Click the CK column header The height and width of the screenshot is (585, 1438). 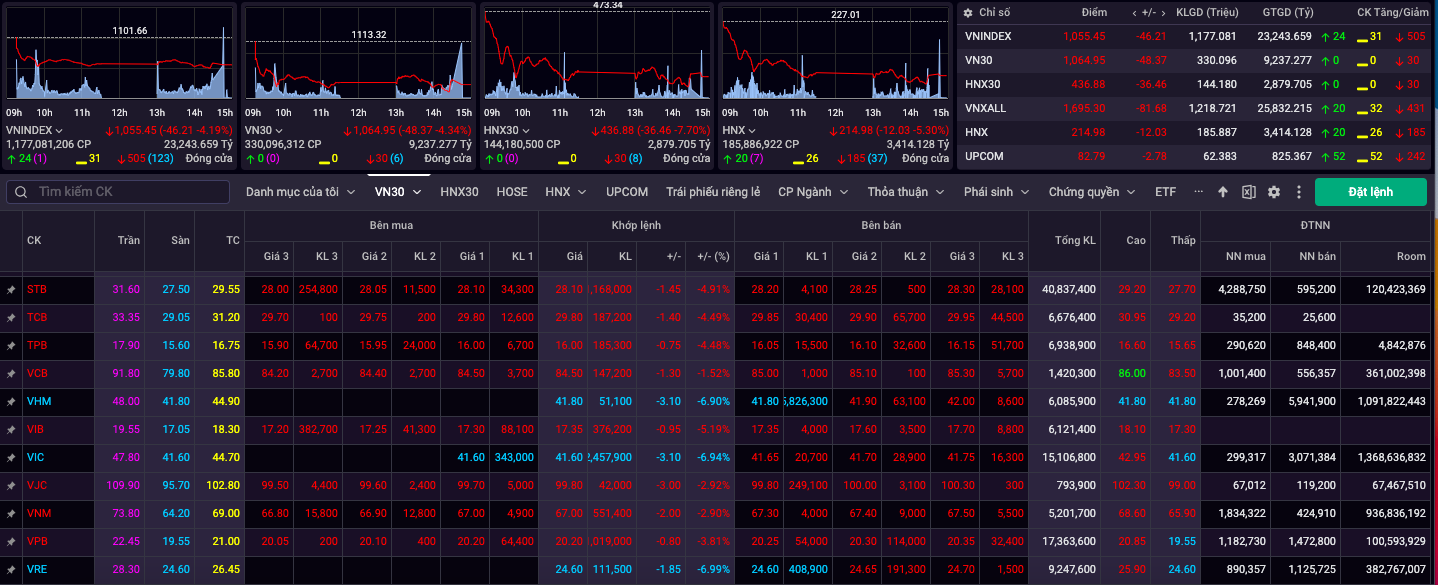34,240
